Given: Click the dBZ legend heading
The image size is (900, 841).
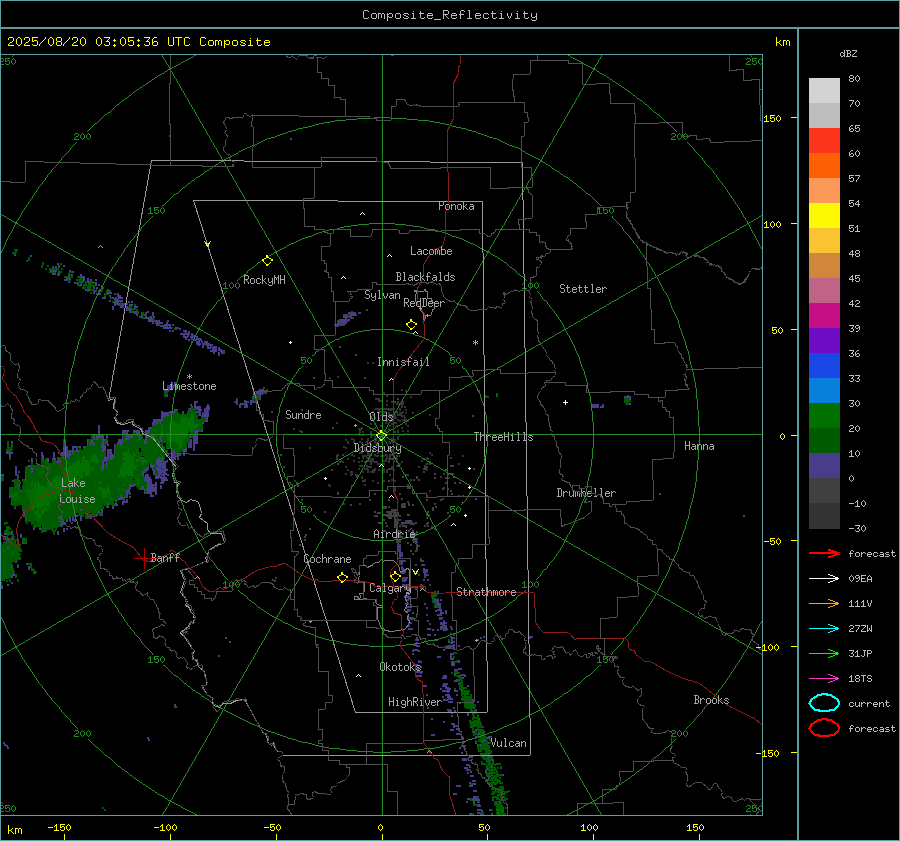Looking at the screenshot, I should point(848,53).
